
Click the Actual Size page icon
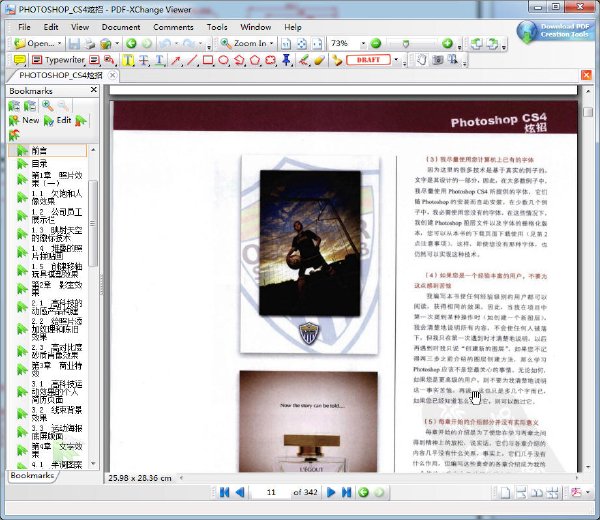(285, 44)
